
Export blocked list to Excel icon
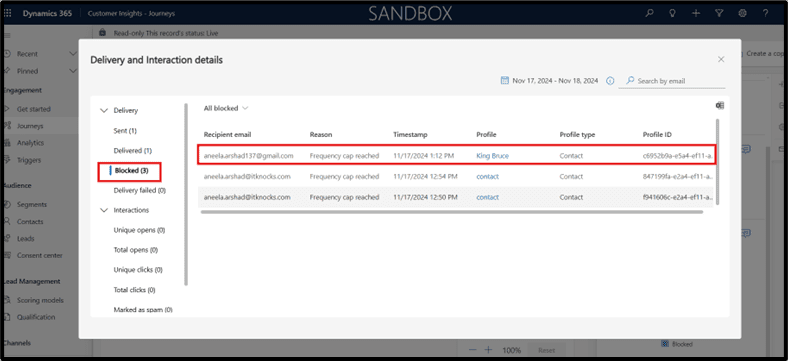[720, 105]
